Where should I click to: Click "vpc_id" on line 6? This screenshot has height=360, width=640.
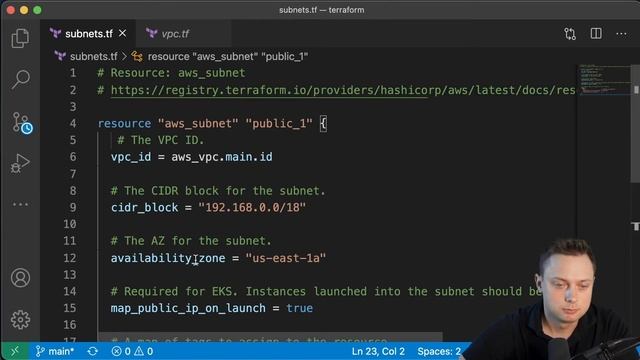click(131, 157)
